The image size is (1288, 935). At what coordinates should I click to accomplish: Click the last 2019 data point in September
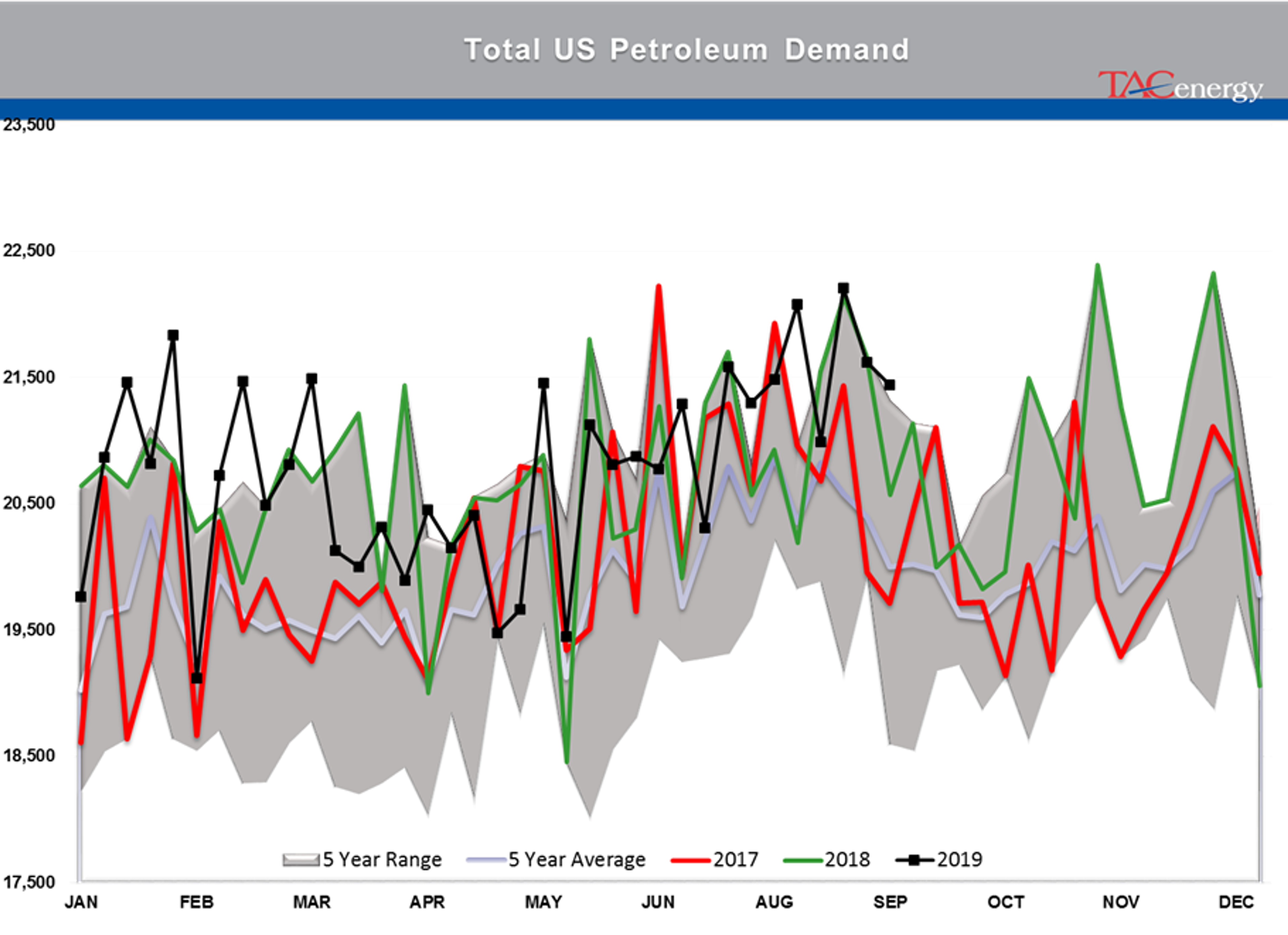coord(890,385)
